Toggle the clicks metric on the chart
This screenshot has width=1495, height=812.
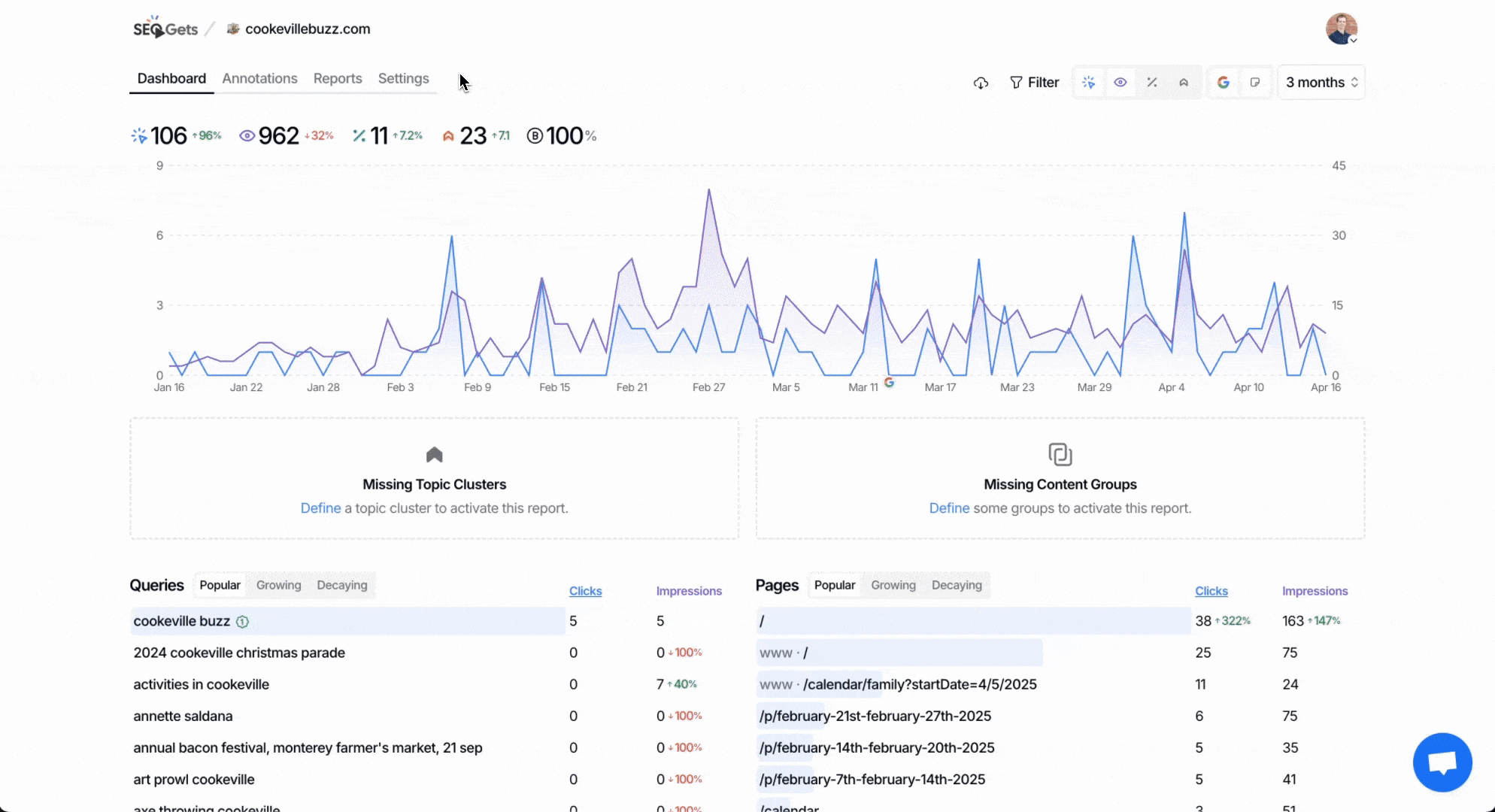click(1088, 83)
